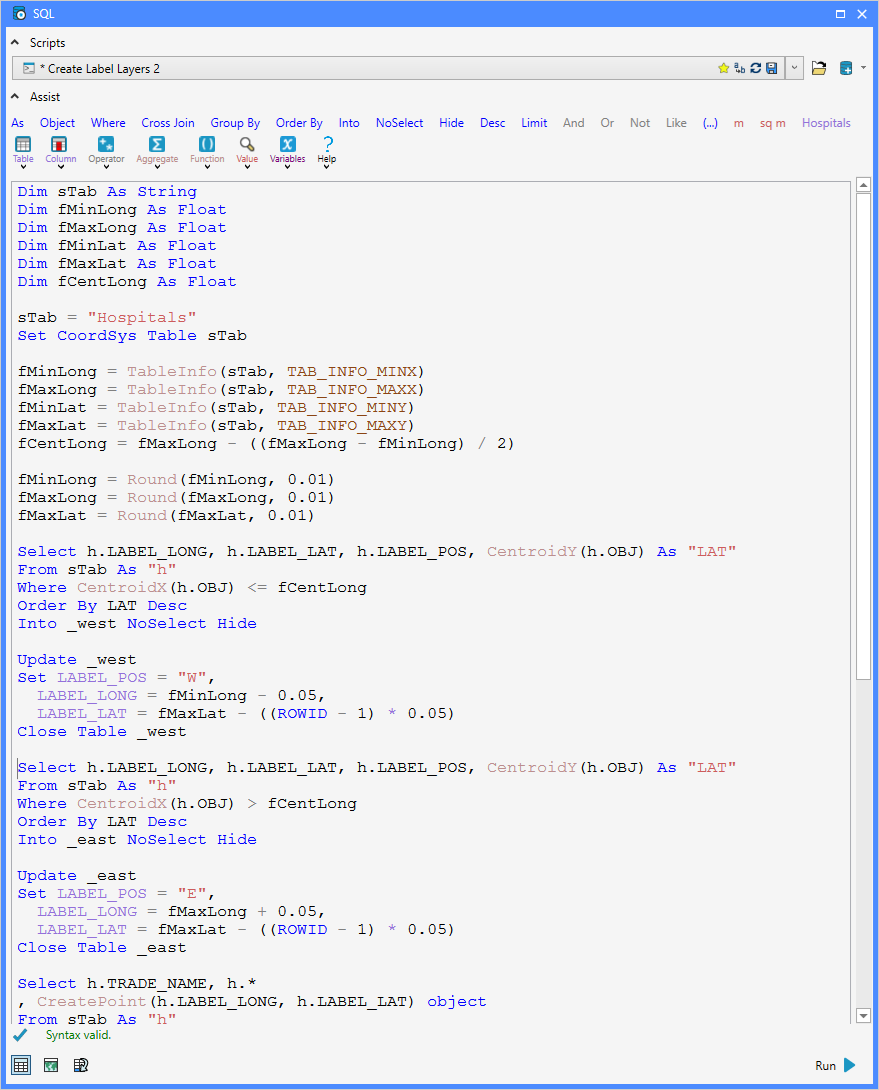Save the script with the floppy disk icon
Screen dimensions: 879x1090
click(x=771, y=68)
